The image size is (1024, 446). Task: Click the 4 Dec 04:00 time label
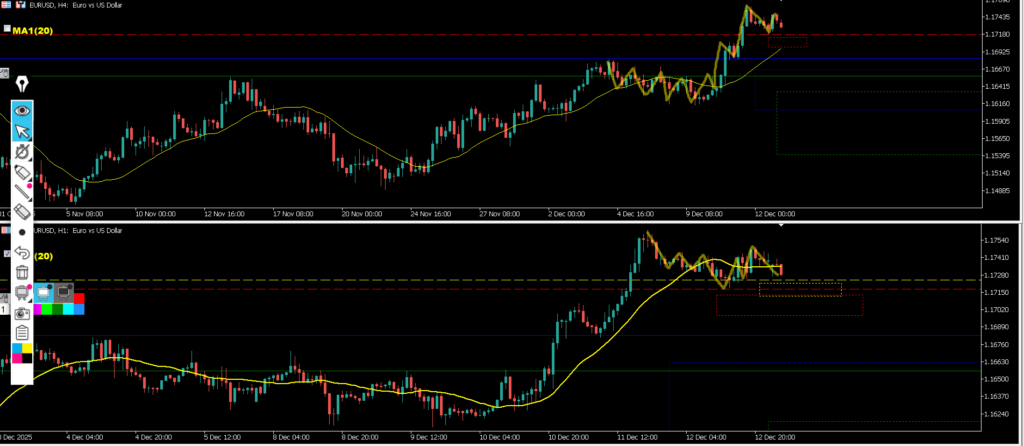coord(83,436)
